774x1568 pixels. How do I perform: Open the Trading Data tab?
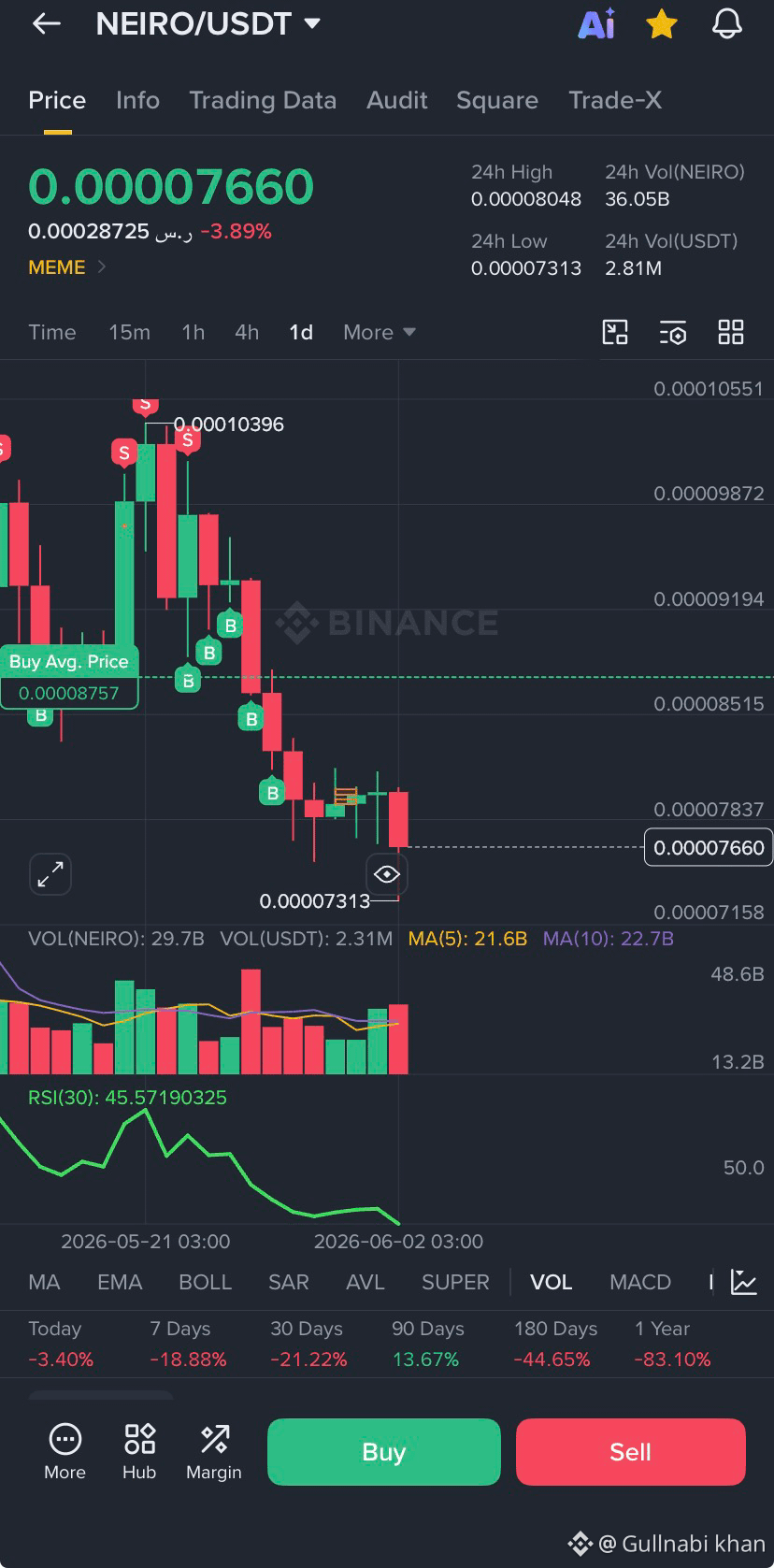point(263,100)
